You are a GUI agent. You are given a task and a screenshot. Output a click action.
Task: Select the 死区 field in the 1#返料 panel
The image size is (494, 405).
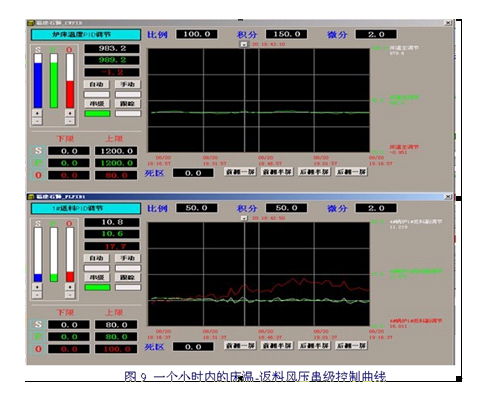tap(193, 347)
